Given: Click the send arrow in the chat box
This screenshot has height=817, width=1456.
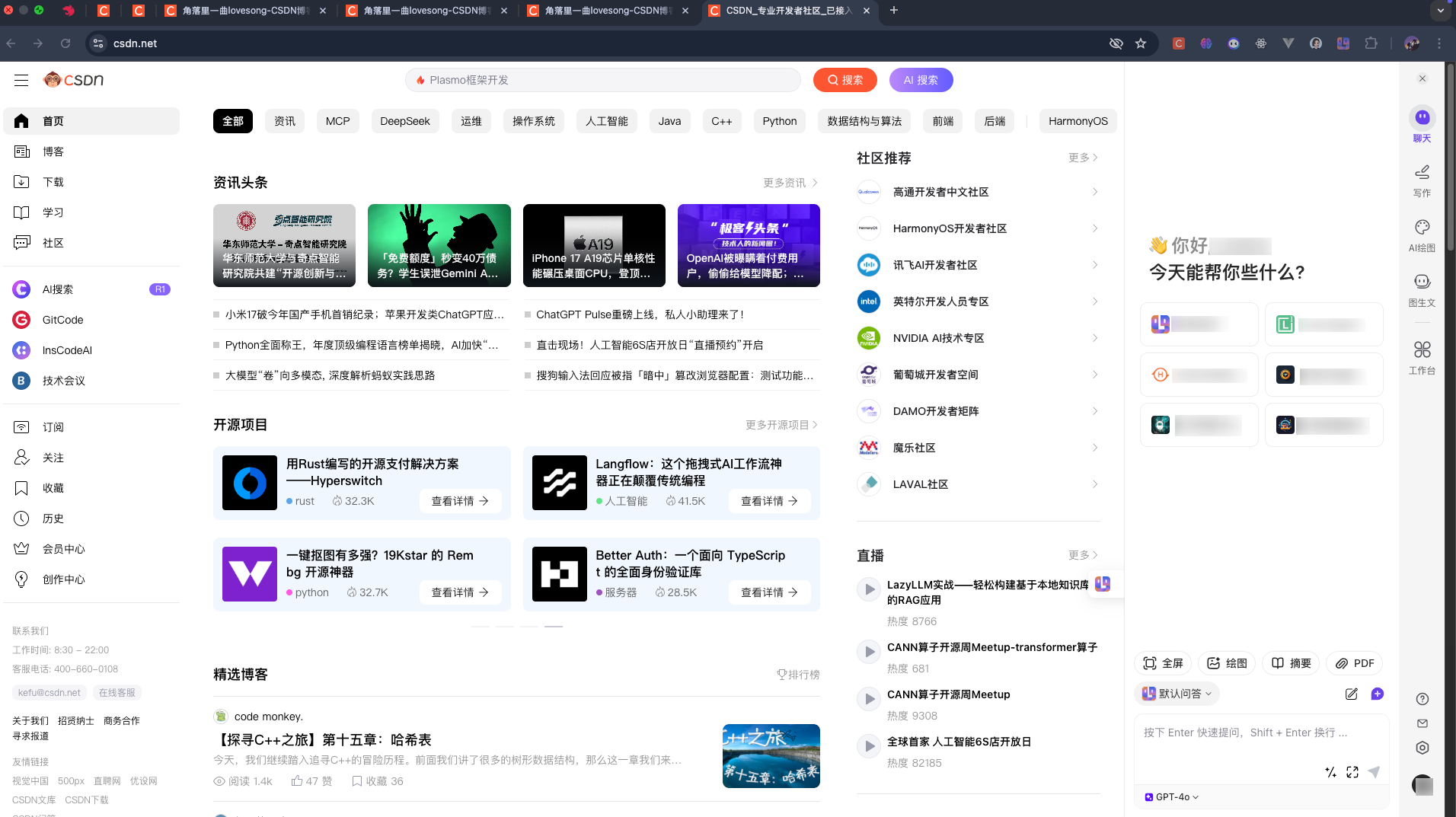Looking at the screenshot, I should coord(1375,772).
